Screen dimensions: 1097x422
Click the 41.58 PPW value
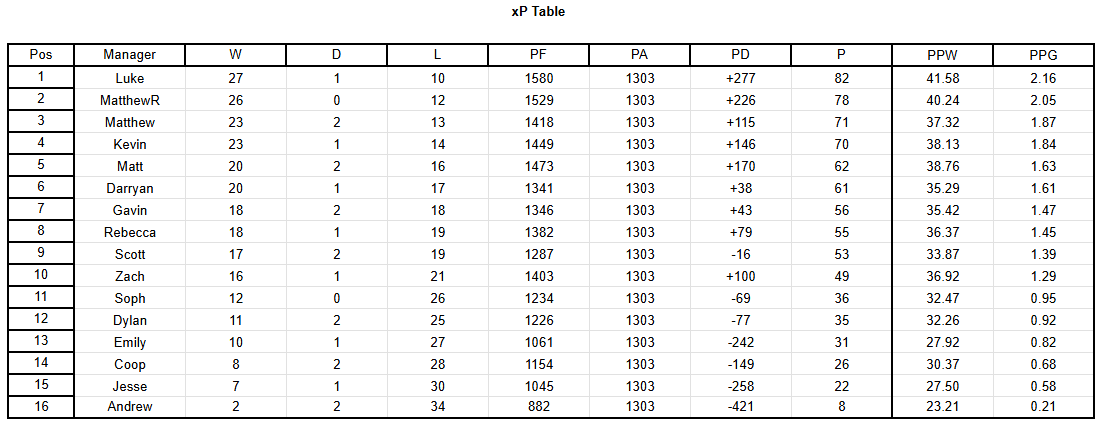[x=942, y=78]
